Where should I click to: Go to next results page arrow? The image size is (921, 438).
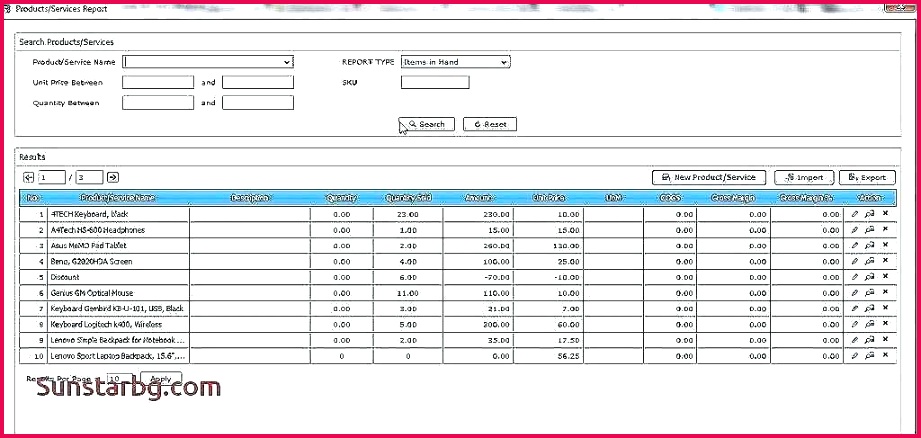click(x=113, y=177)
